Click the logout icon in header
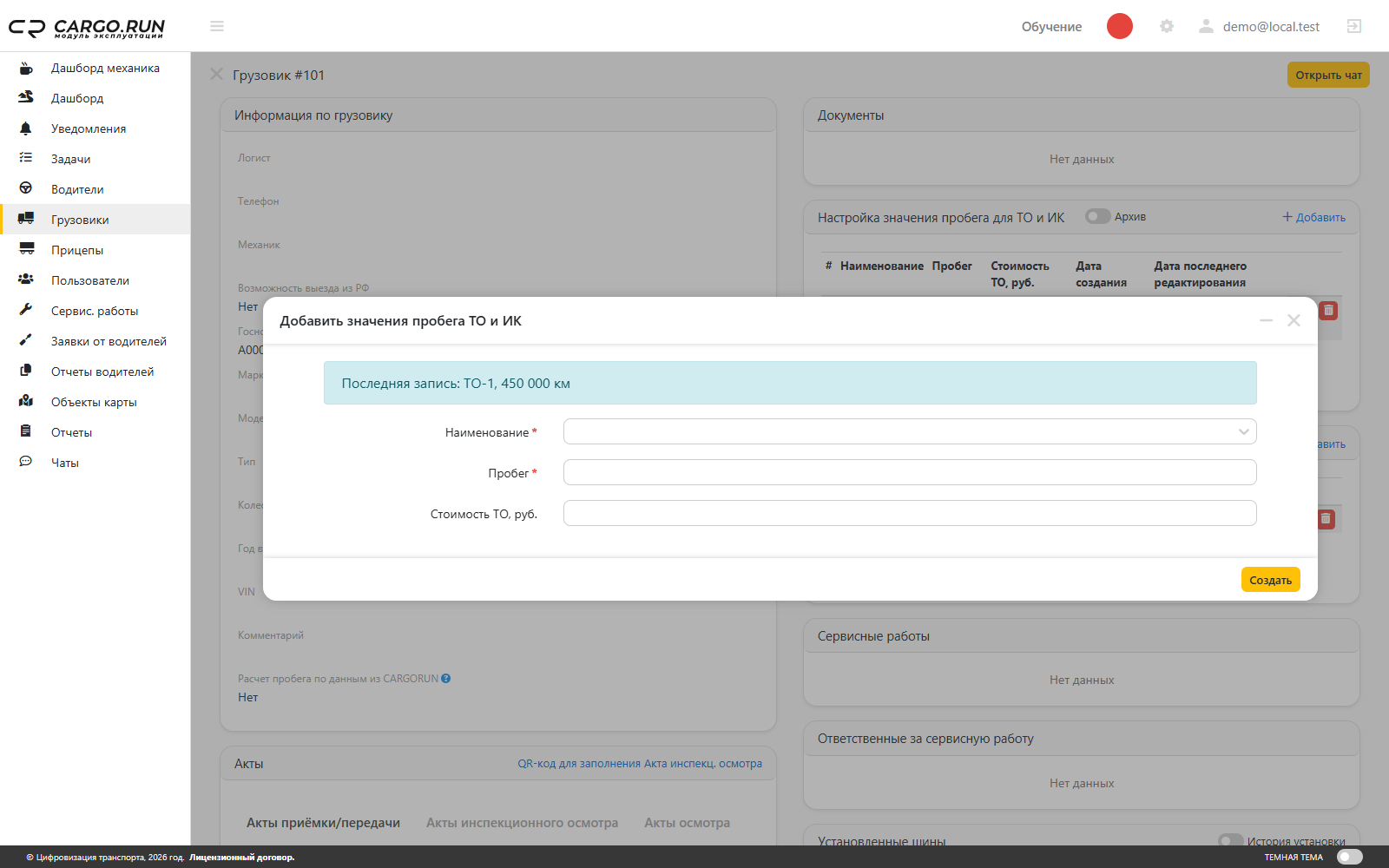Viewport: 1389px width, 868px height. [x=1354, y=26]
